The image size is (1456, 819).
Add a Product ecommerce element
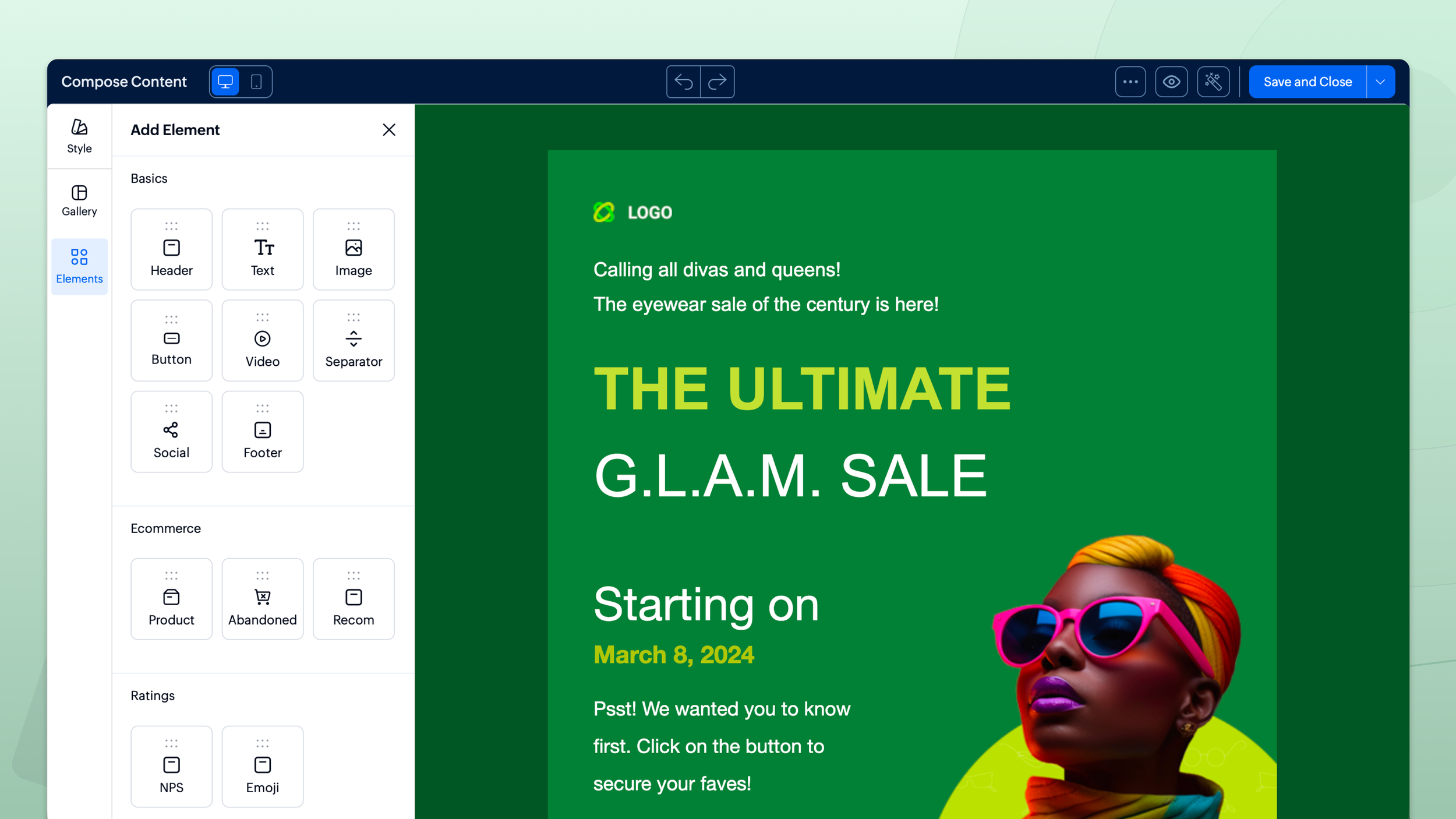pyautogui.click(x=171, y=599)
